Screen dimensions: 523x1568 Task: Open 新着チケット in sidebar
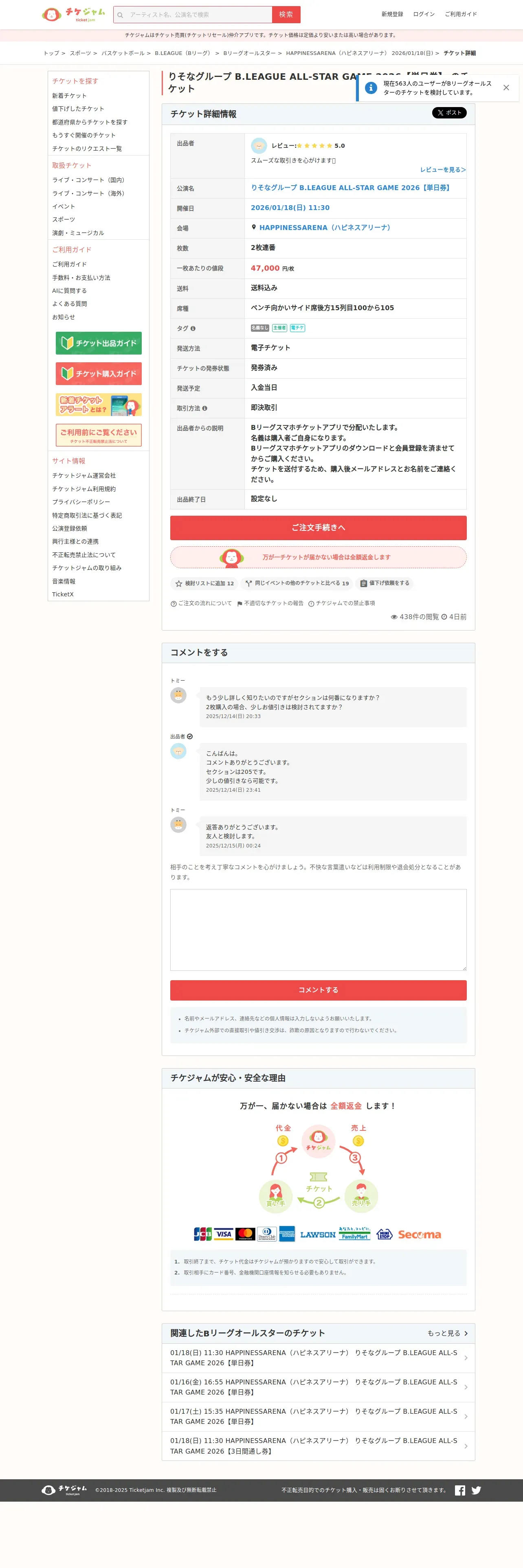(69, 96)
